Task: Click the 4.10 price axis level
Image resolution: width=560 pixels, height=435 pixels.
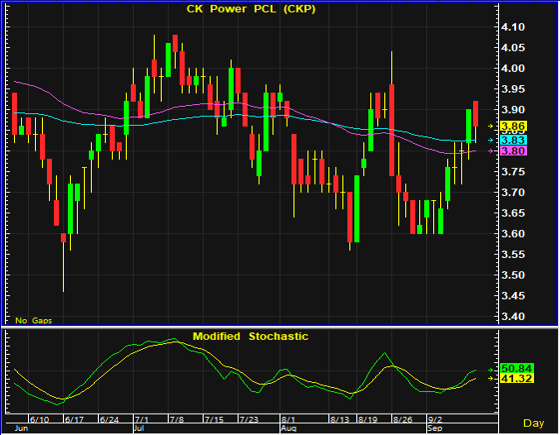Action: (x=513, y=27)
